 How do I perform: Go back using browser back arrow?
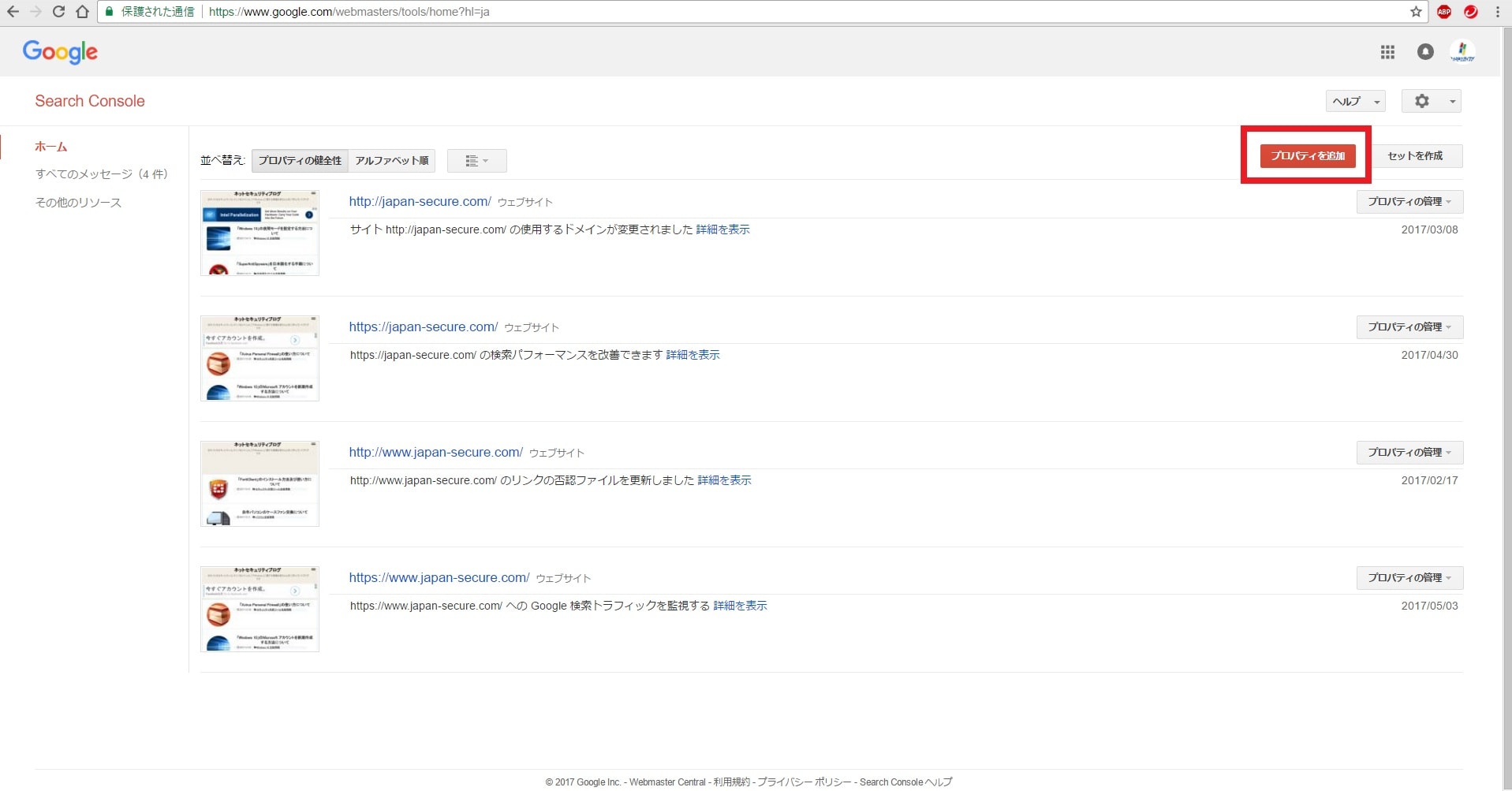tap(13, 12)
